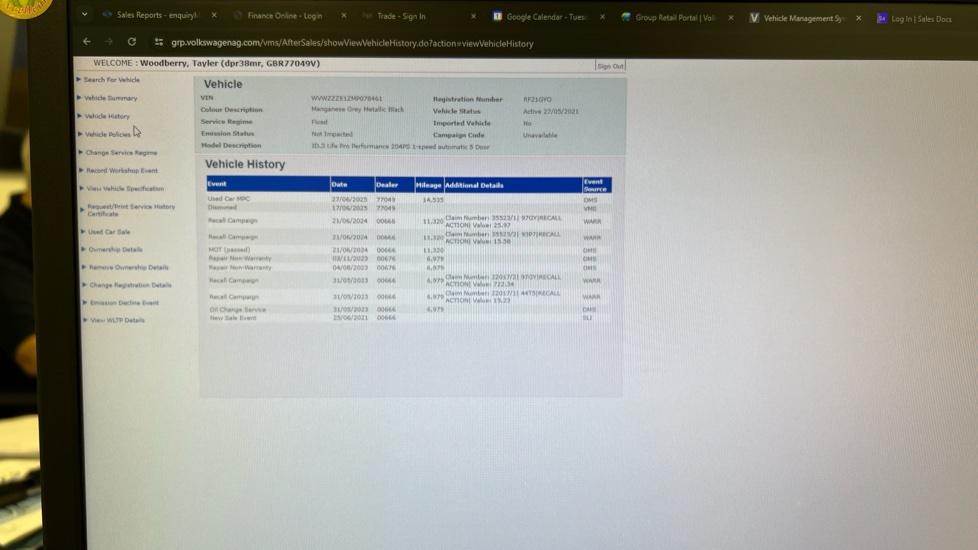The width and height of the screenshot is (978, 550).
Task: Switch to Finance Online - Login tab
Action: click(x=284, y=16)
